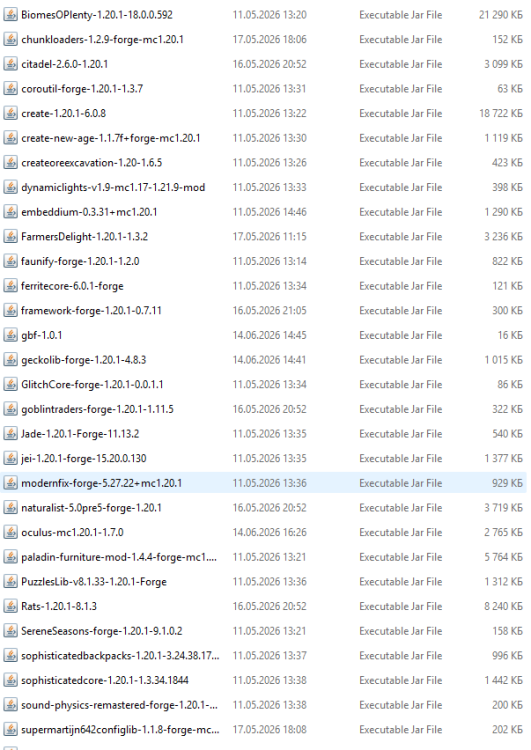Select the jar icon next to paladin-furniture-mod-1.4.4-forge
This screenshot has height=750, width=531.
[11, 557]
